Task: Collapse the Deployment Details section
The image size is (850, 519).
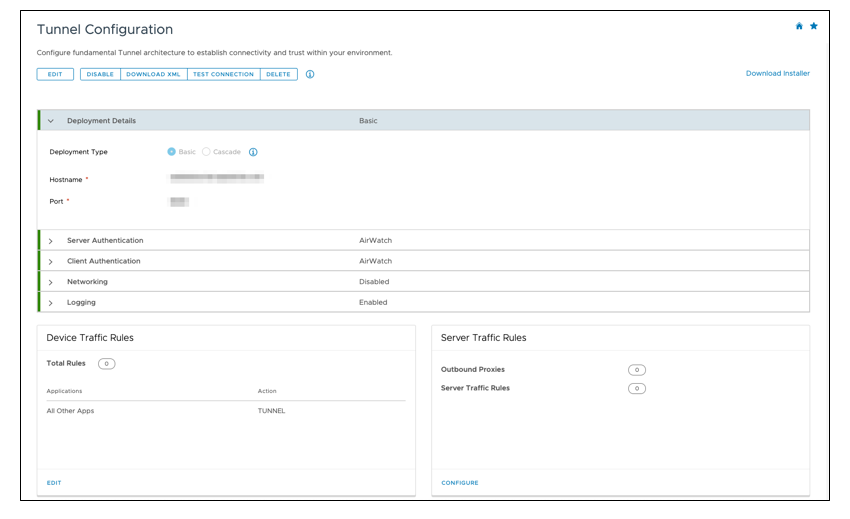Action: 51,121
